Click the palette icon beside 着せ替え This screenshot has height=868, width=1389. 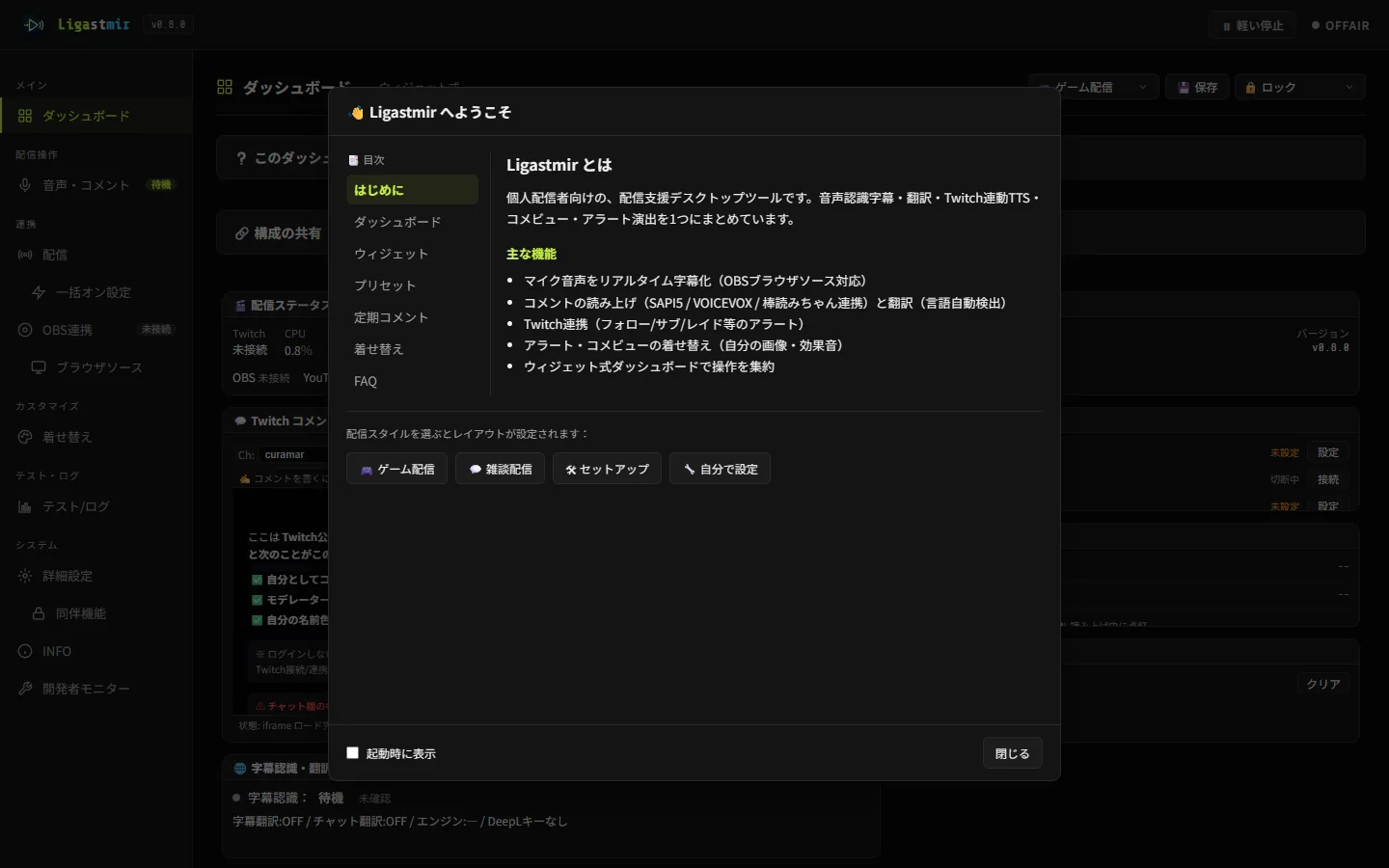(x=25, y=437)
